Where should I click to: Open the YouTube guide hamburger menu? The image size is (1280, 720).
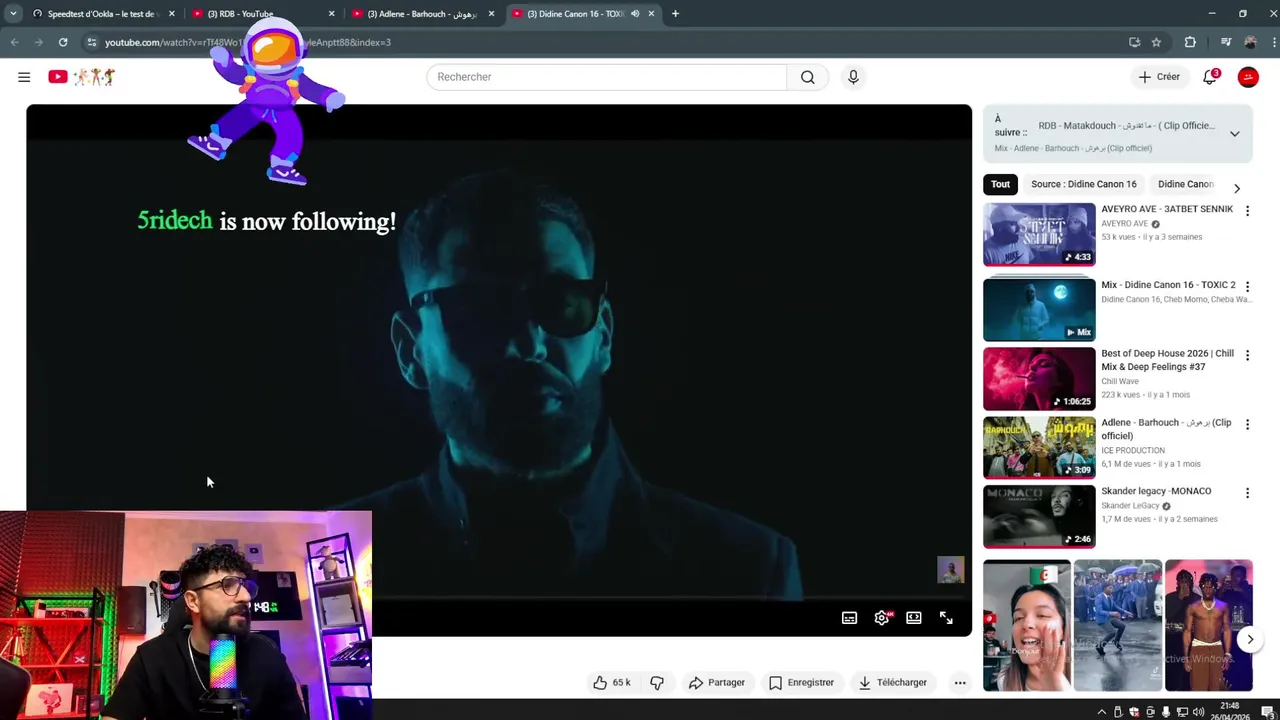coord(24,77)
